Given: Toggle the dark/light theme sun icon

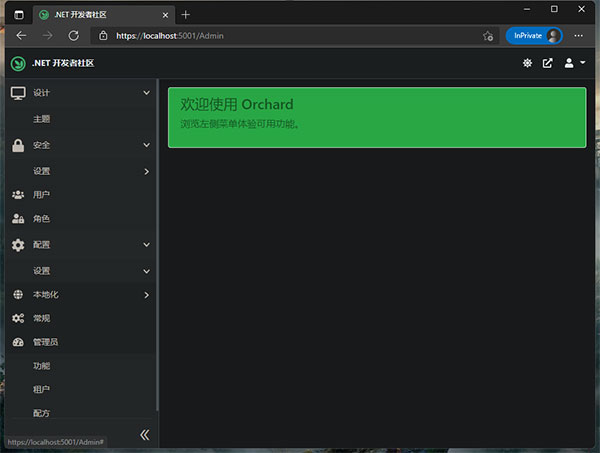Looking at the screenshot, I should 527,63.
